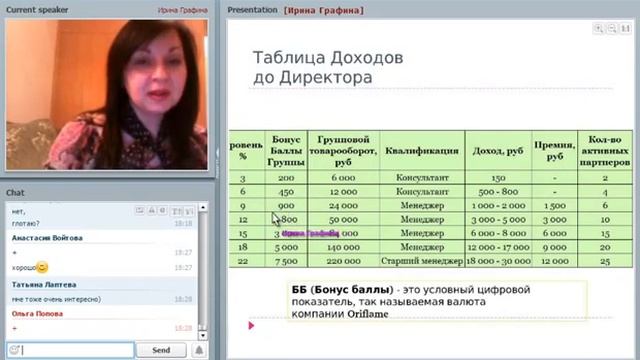The height and width of the screenshot is (360, 640).
Task: Click chat message 'глотаю?'
Action: tap(26, 223)
